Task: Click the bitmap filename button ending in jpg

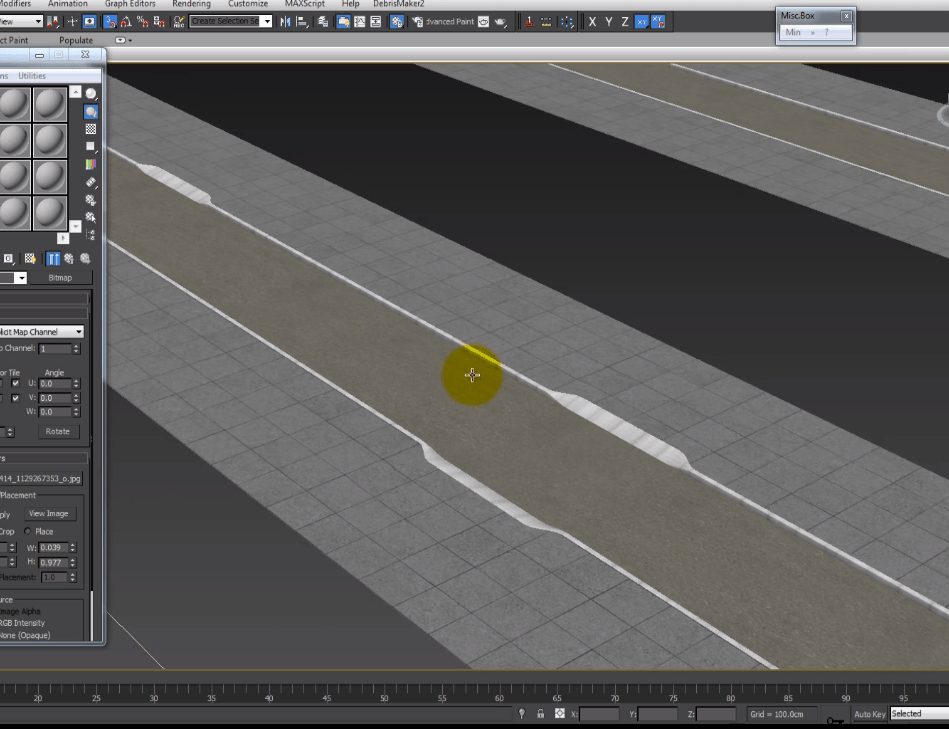Action: pos(41,479)
